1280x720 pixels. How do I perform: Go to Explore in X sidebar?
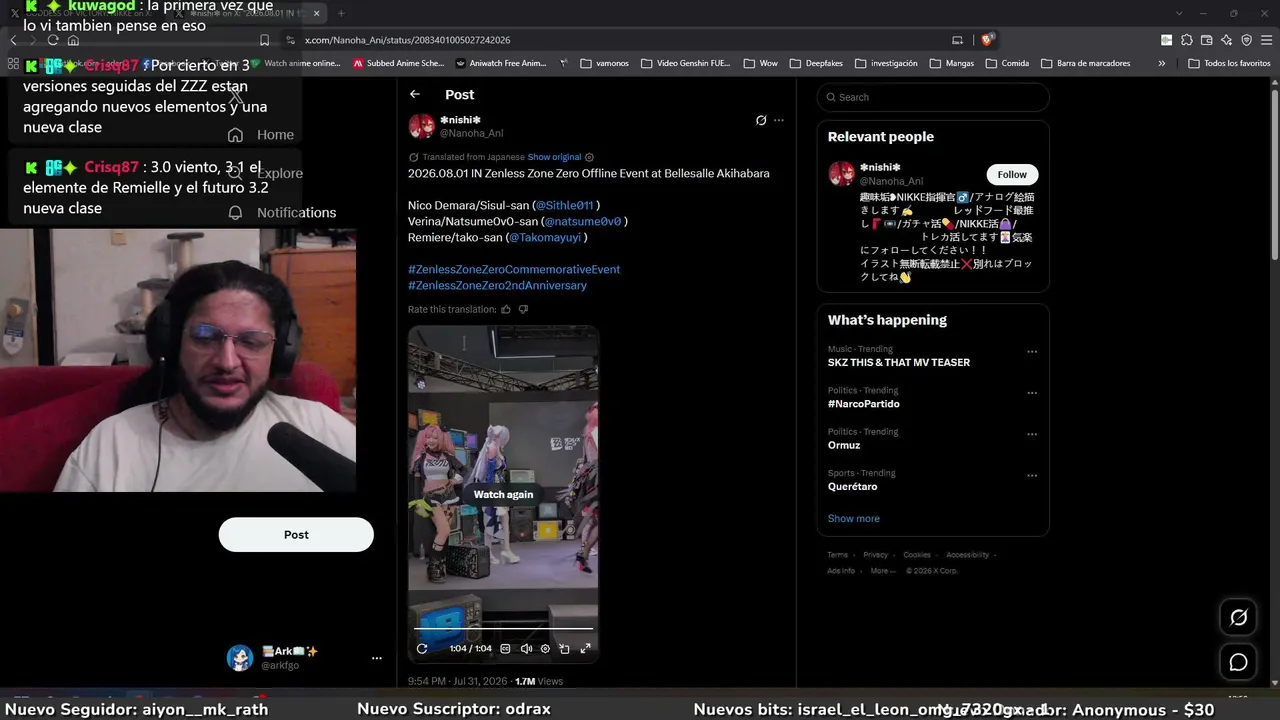coord(265,173)
